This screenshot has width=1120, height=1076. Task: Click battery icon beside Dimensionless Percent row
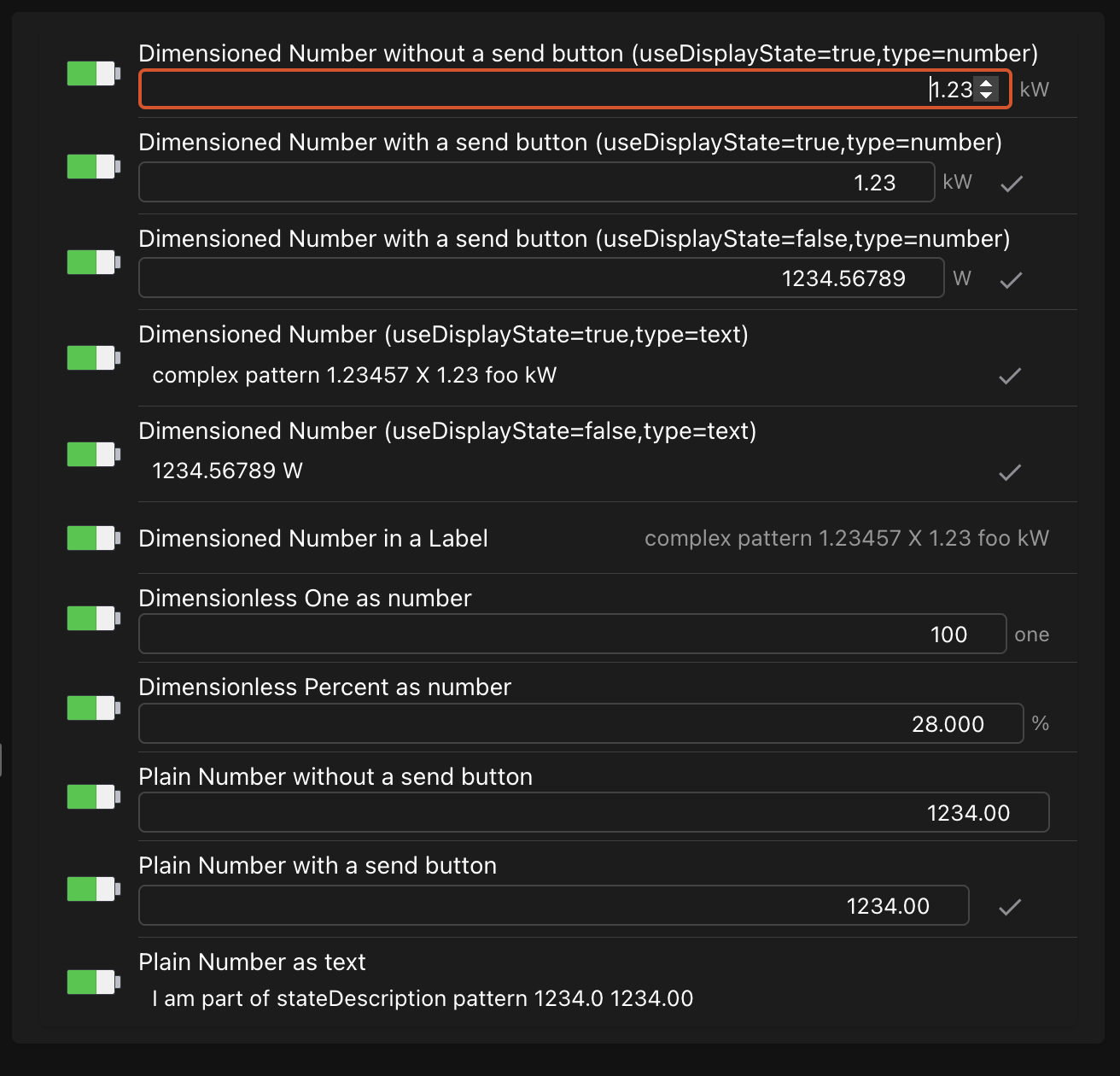pos(93,708)
